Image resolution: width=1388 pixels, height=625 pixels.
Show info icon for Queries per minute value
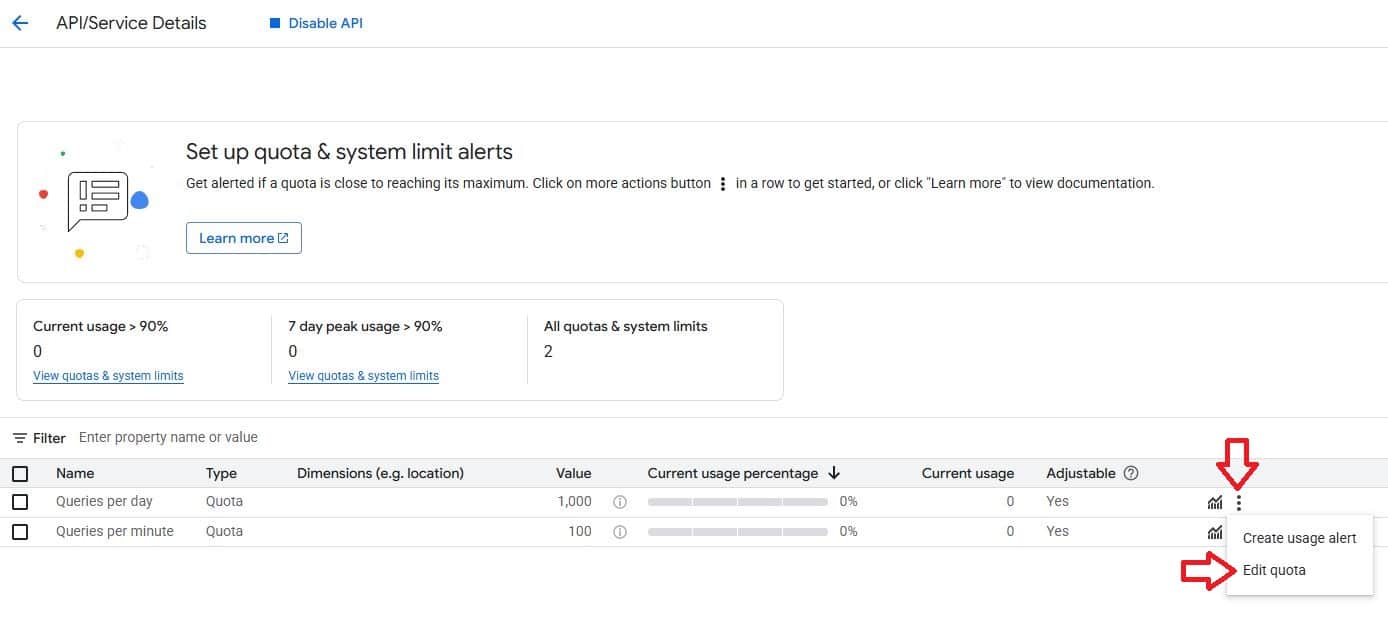pos(619,532)
